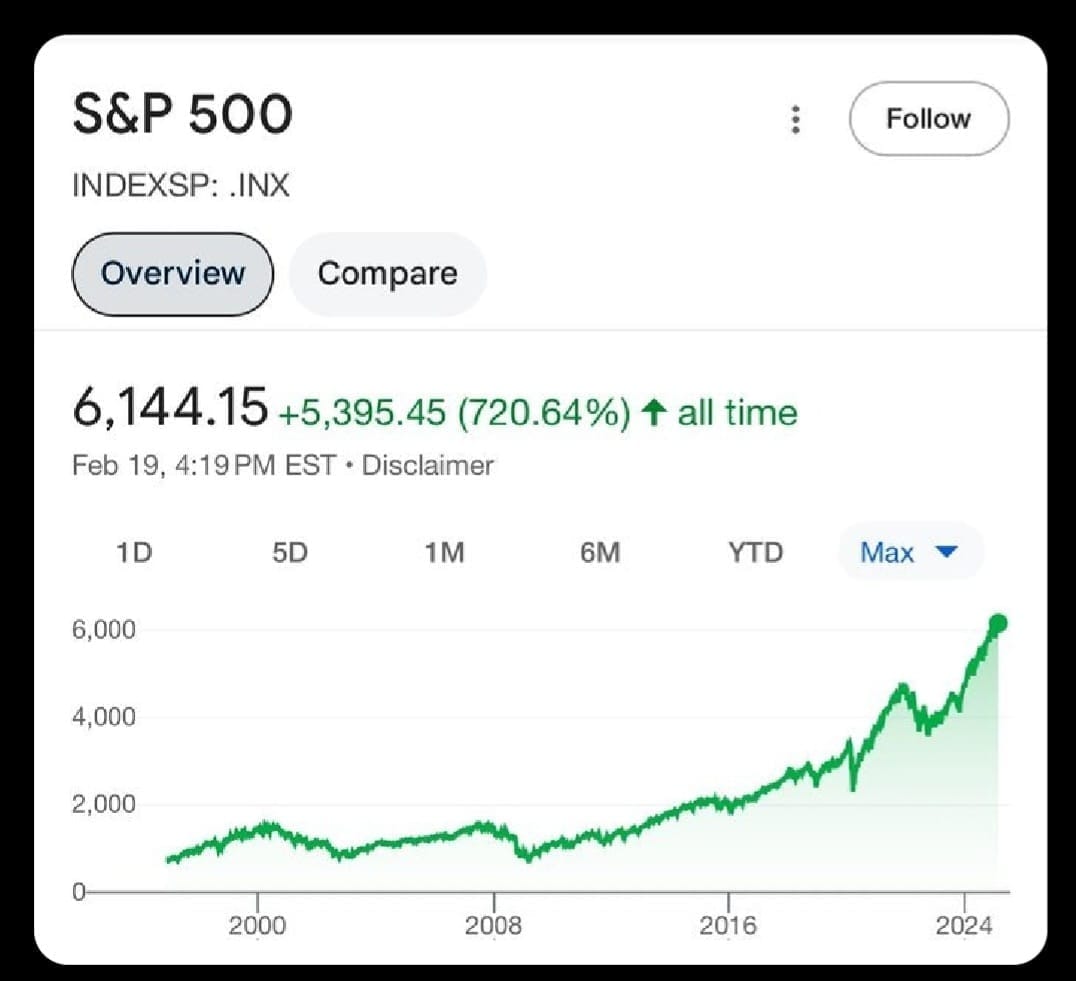The image size is (1076, 981).
Task: Select the Overview tab
Action: (172, 274)
